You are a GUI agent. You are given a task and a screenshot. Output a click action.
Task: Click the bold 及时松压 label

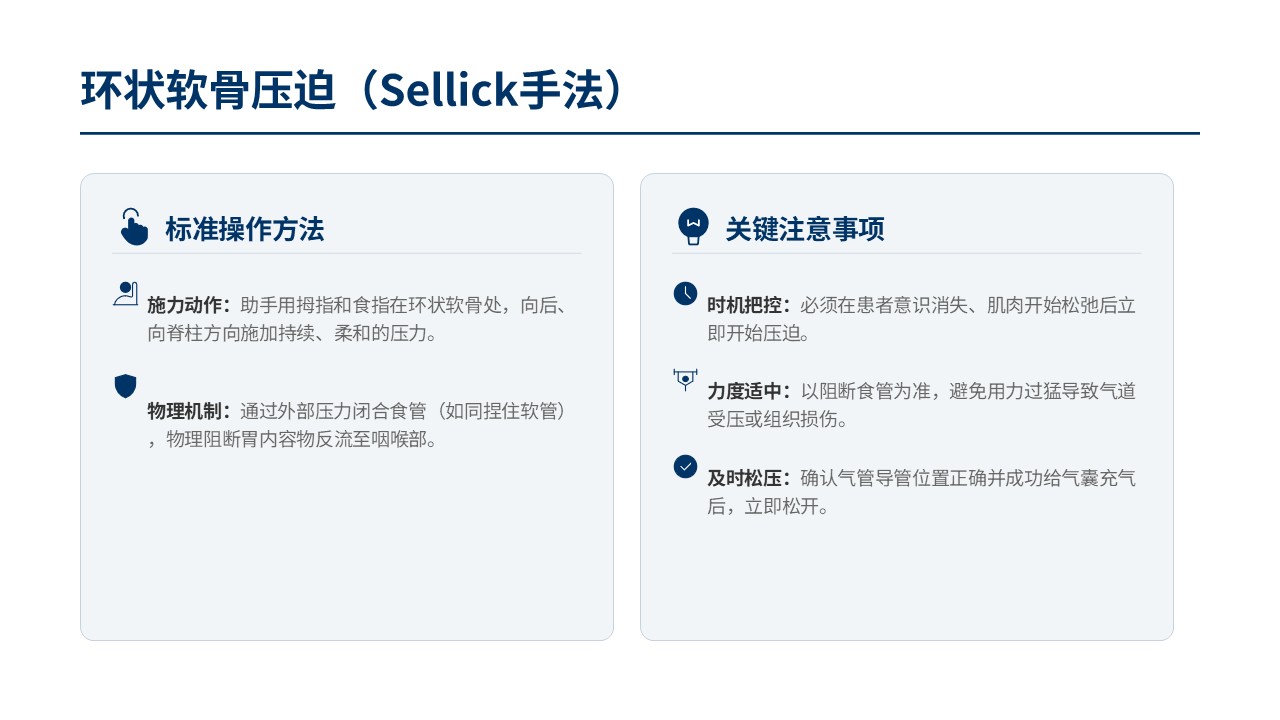pos(748,479)
